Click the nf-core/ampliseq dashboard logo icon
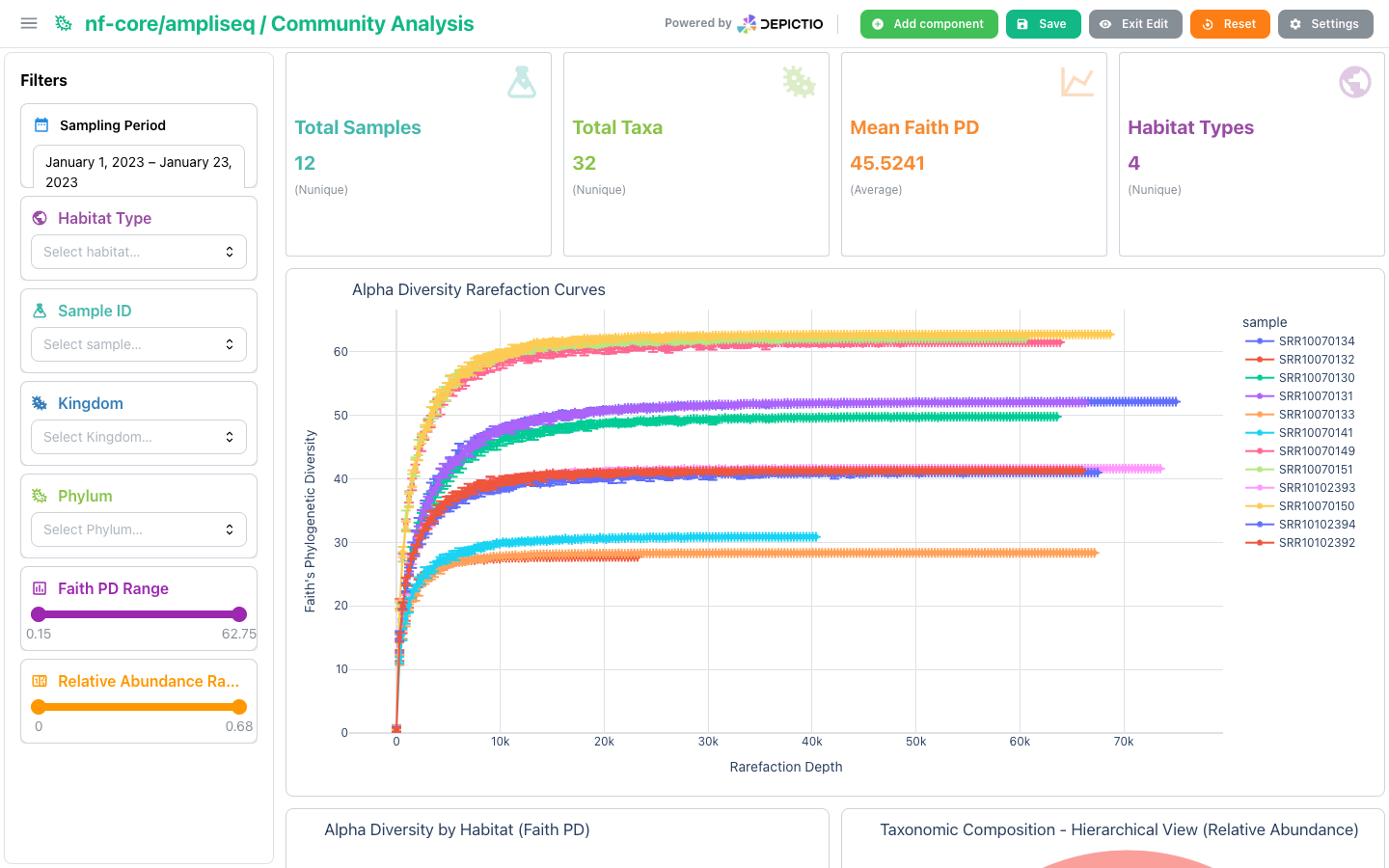The image size is (1389, 868). tap(64, 23)
